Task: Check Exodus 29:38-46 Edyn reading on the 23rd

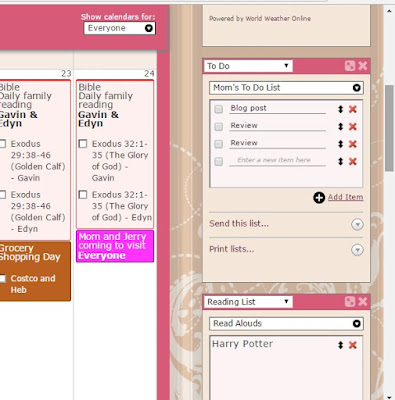Action: pos(3,194)
